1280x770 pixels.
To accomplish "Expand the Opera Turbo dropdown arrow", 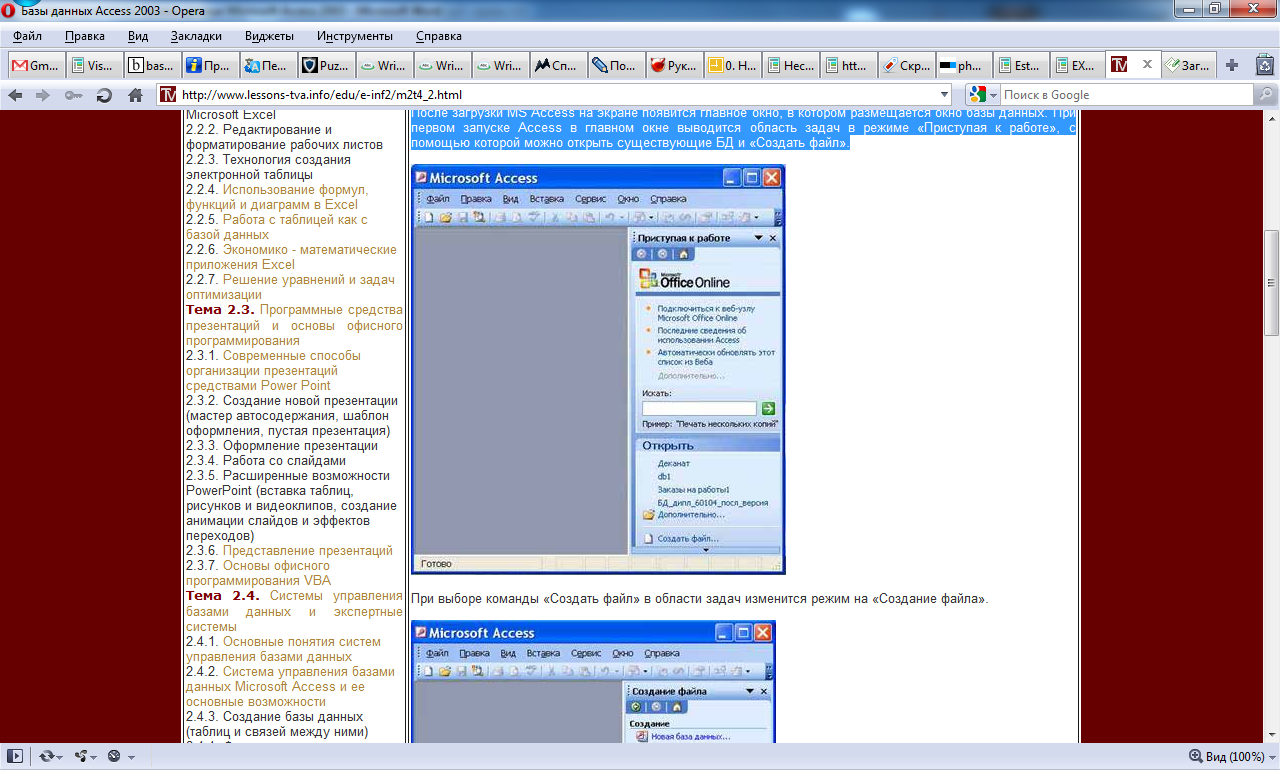I will click(130, 757).
